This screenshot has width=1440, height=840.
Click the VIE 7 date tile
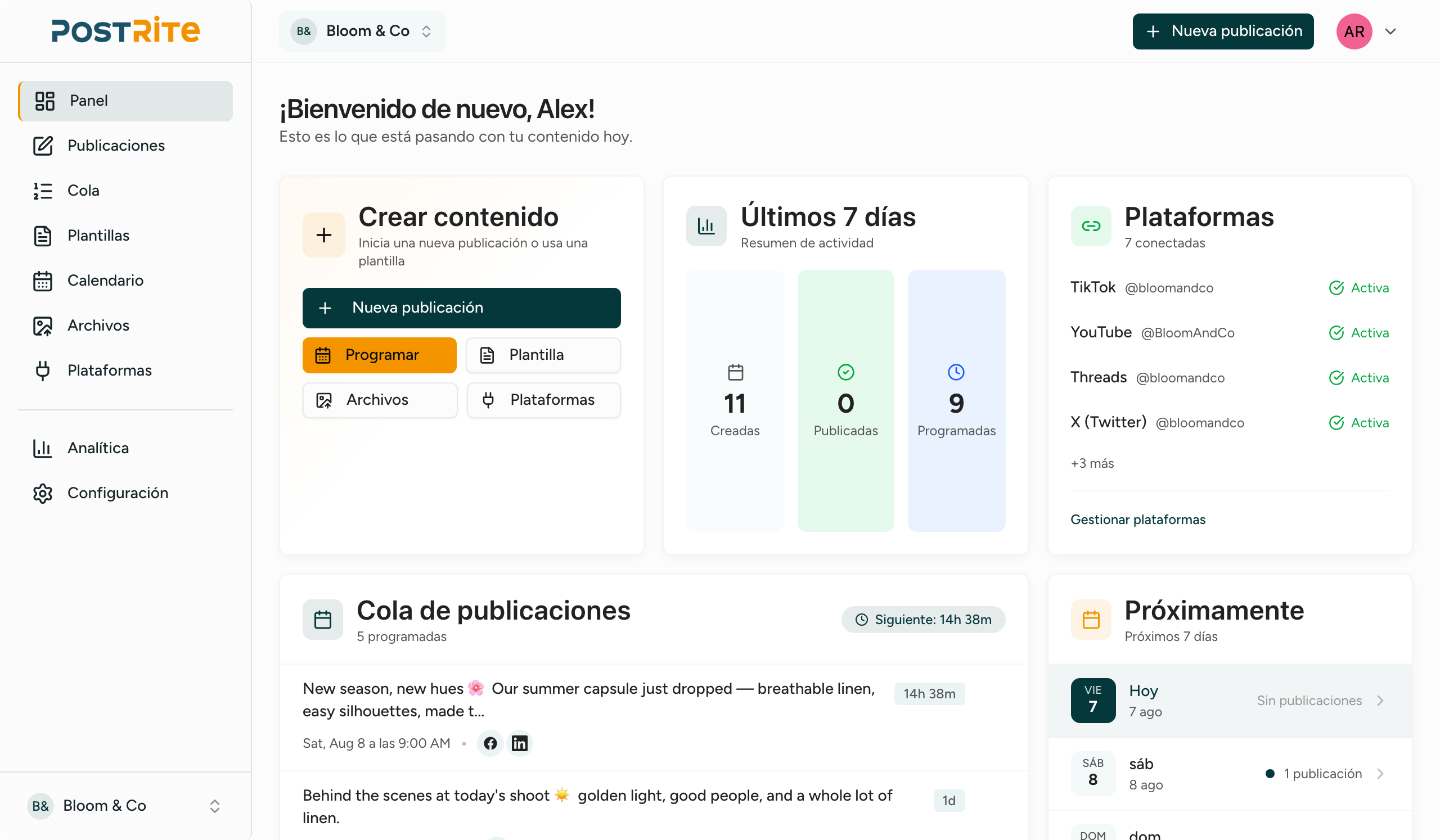click(x=1092, y=701)
